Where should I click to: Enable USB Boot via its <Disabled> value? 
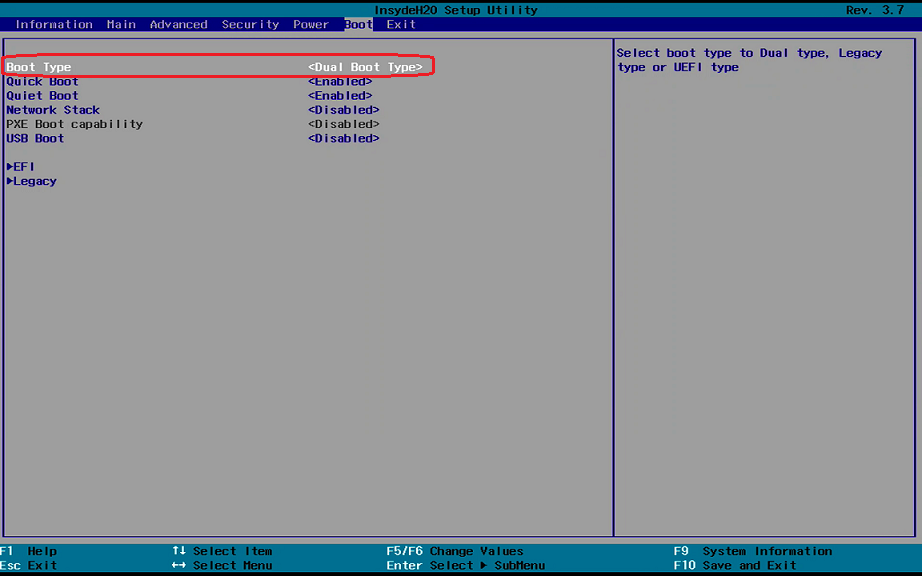pos(343,138)
